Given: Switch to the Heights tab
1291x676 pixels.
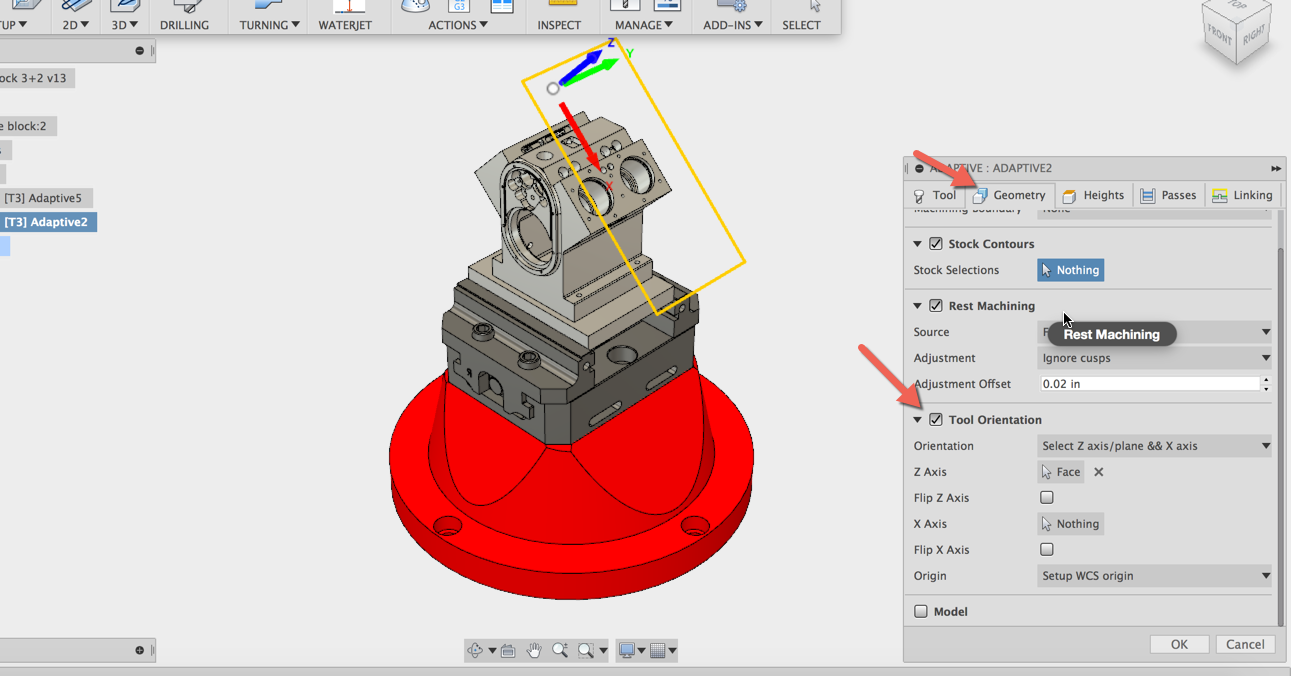Looking at the screenshot, I should (x=1094, y=195).
